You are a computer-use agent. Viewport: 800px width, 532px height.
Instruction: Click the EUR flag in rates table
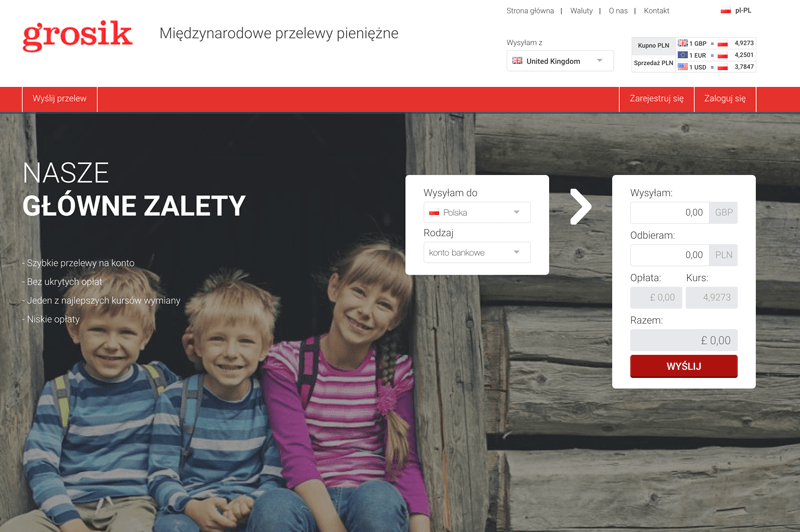point(683,55)
